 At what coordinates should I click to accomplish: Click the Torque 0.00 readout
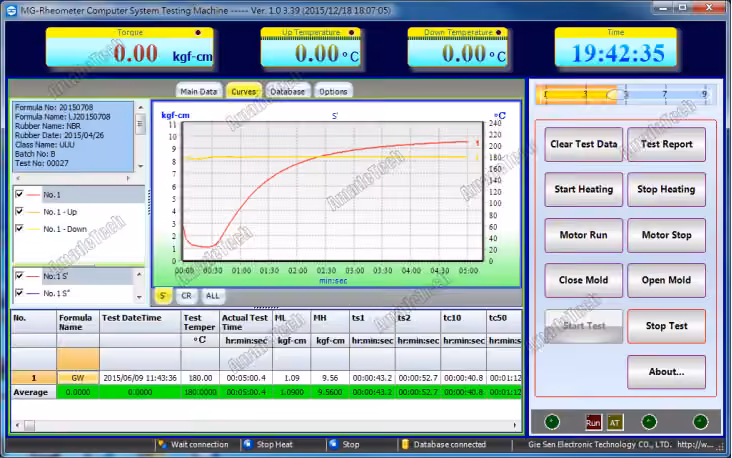coord(135,53)
